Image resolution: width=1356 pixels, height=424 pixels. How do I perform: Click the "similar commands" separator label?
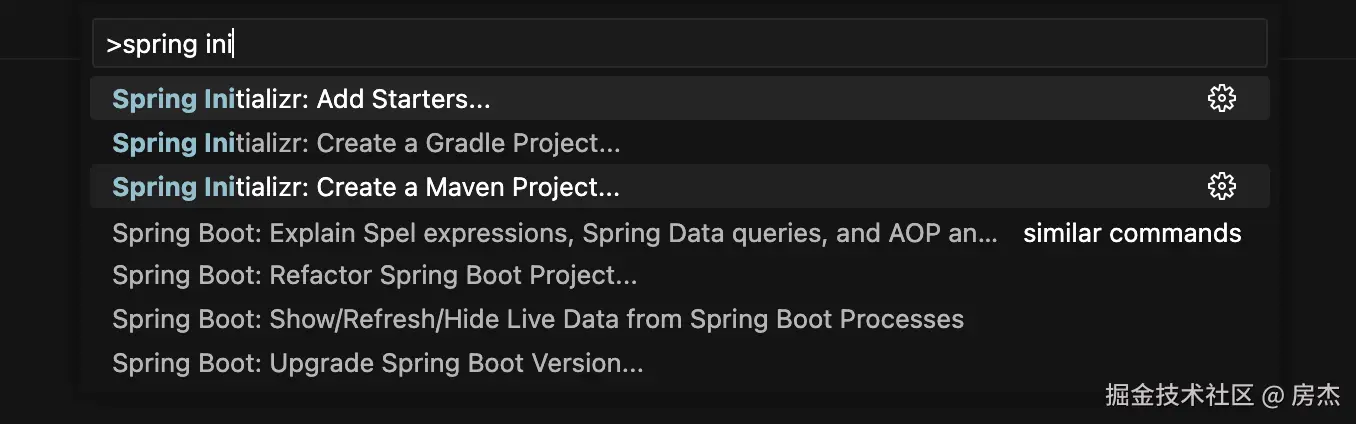[x=1132, y=233]
